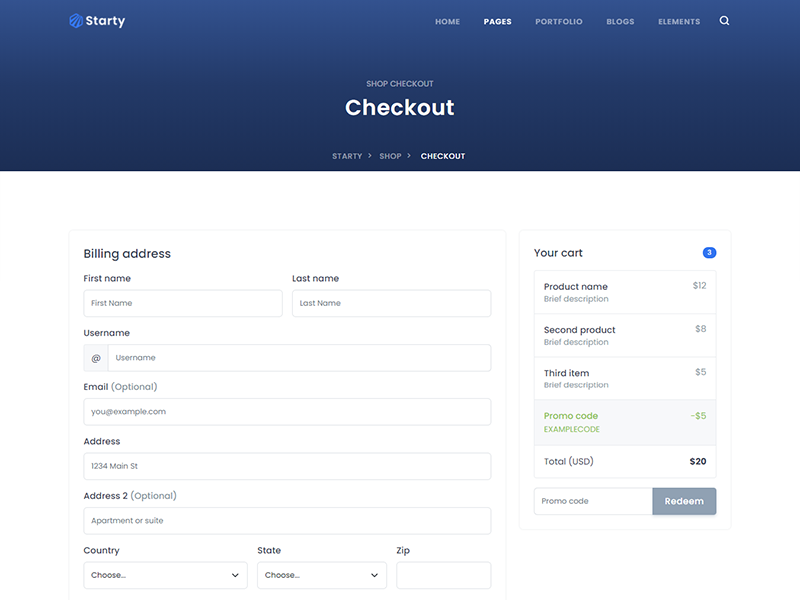The width and height of the screenshot is (800, 600).
Task: Open the Pages menu item
Action: coord(497,22)
